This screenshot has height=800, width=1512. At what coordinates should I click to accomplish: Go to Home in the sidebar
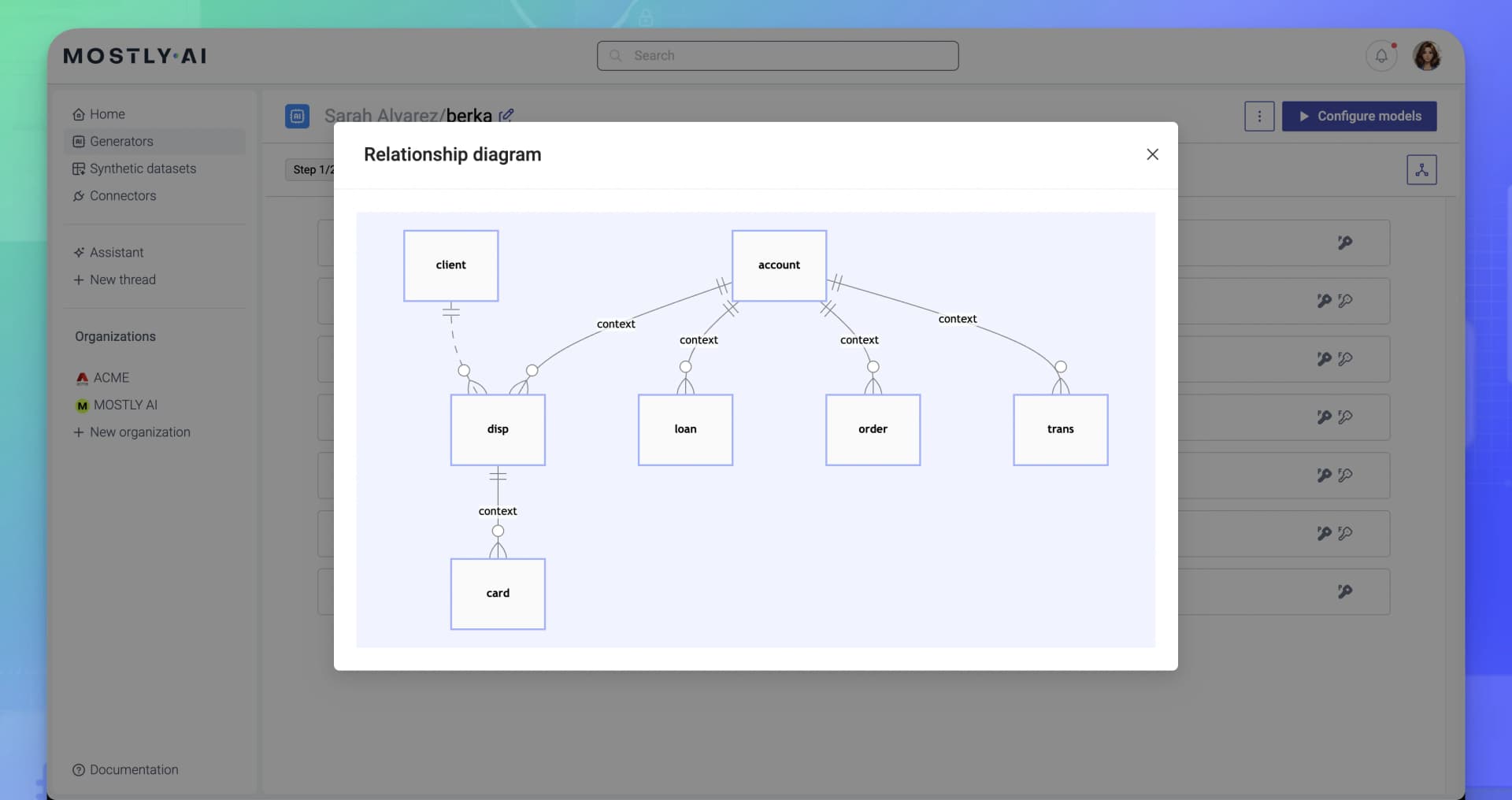106,113
